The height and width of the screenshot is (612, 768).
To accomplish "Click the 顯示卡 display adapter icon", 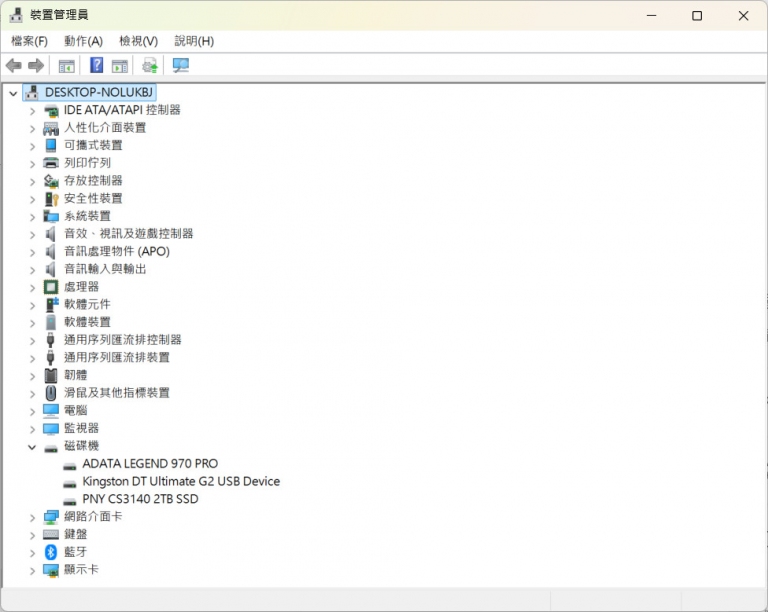I will click(51, 570).
